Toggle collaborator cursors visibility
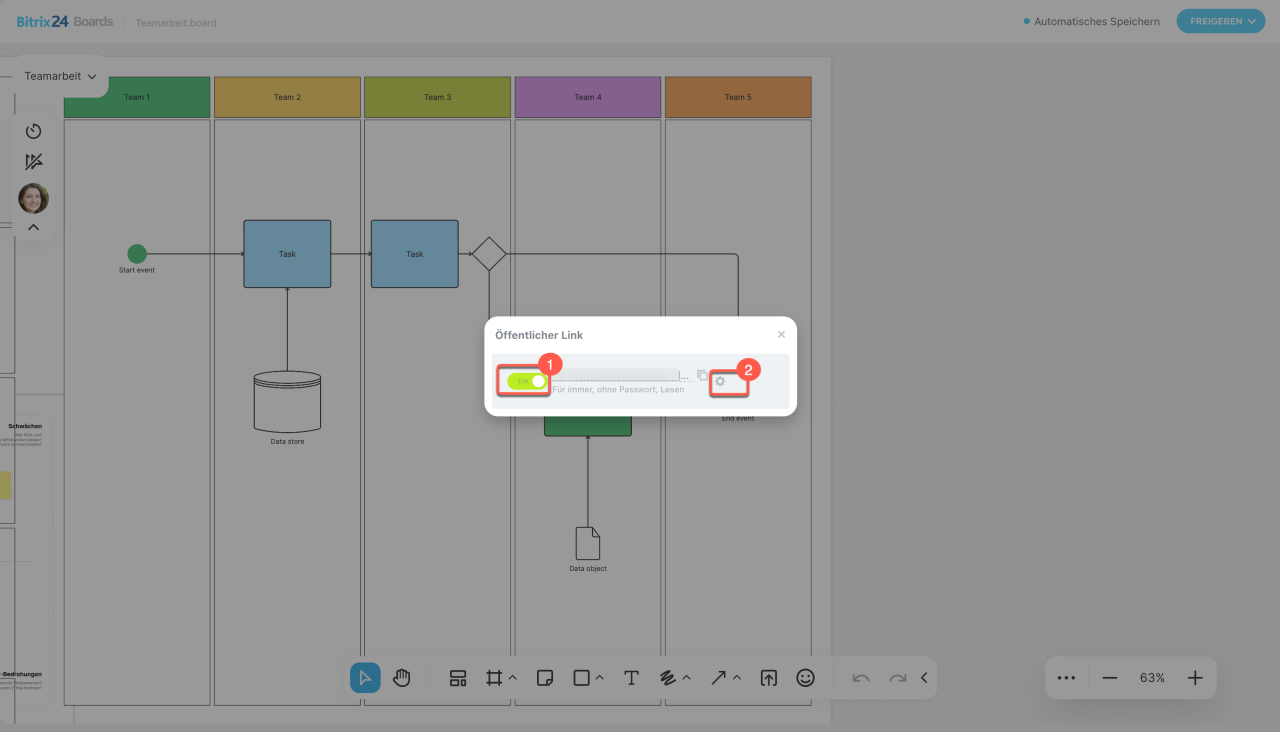 pos(33,162)
